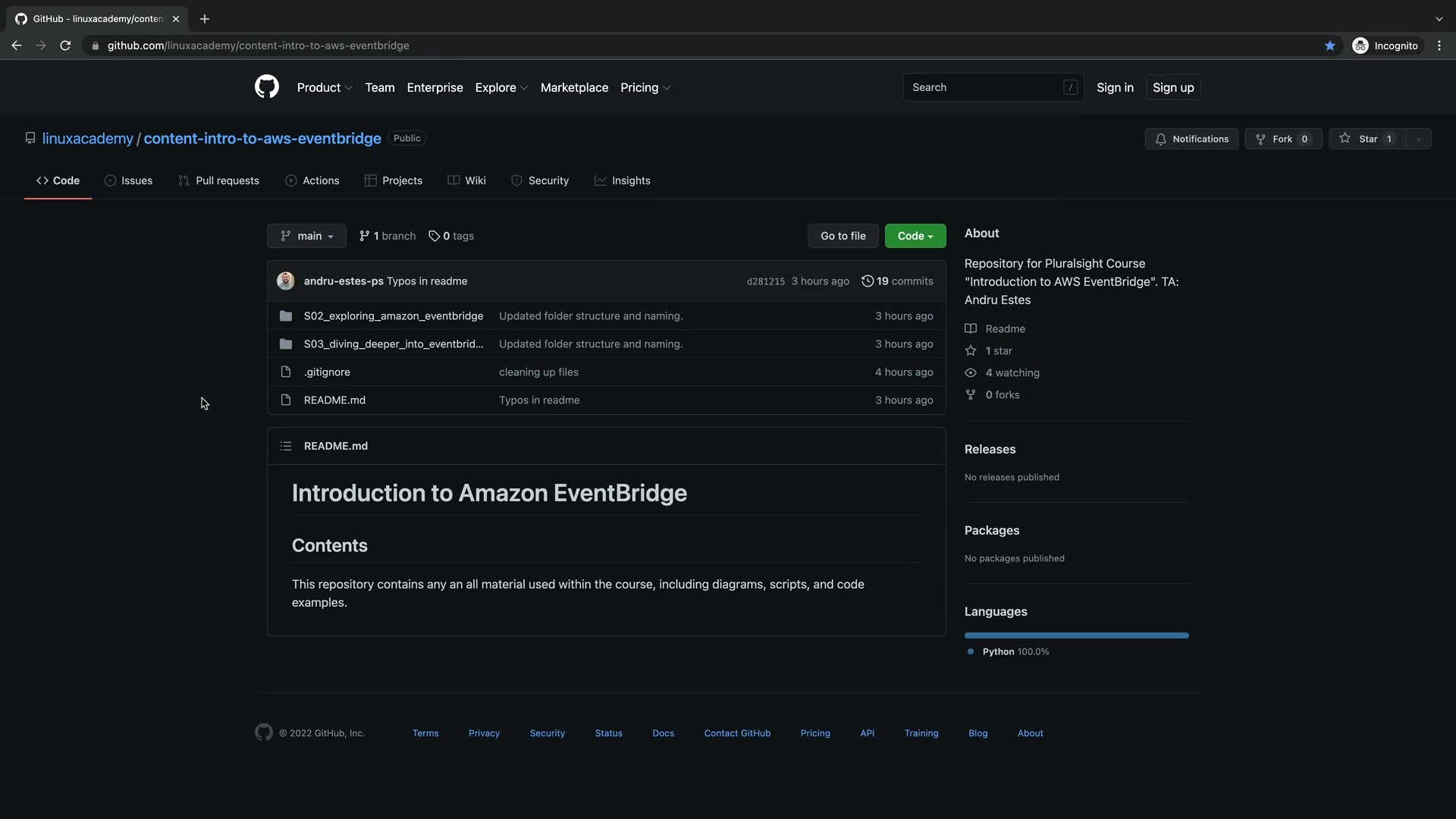Open the linuxacademy owner link
The width and height of the screenshot is (1456, 819).
[x=87, y=139]
